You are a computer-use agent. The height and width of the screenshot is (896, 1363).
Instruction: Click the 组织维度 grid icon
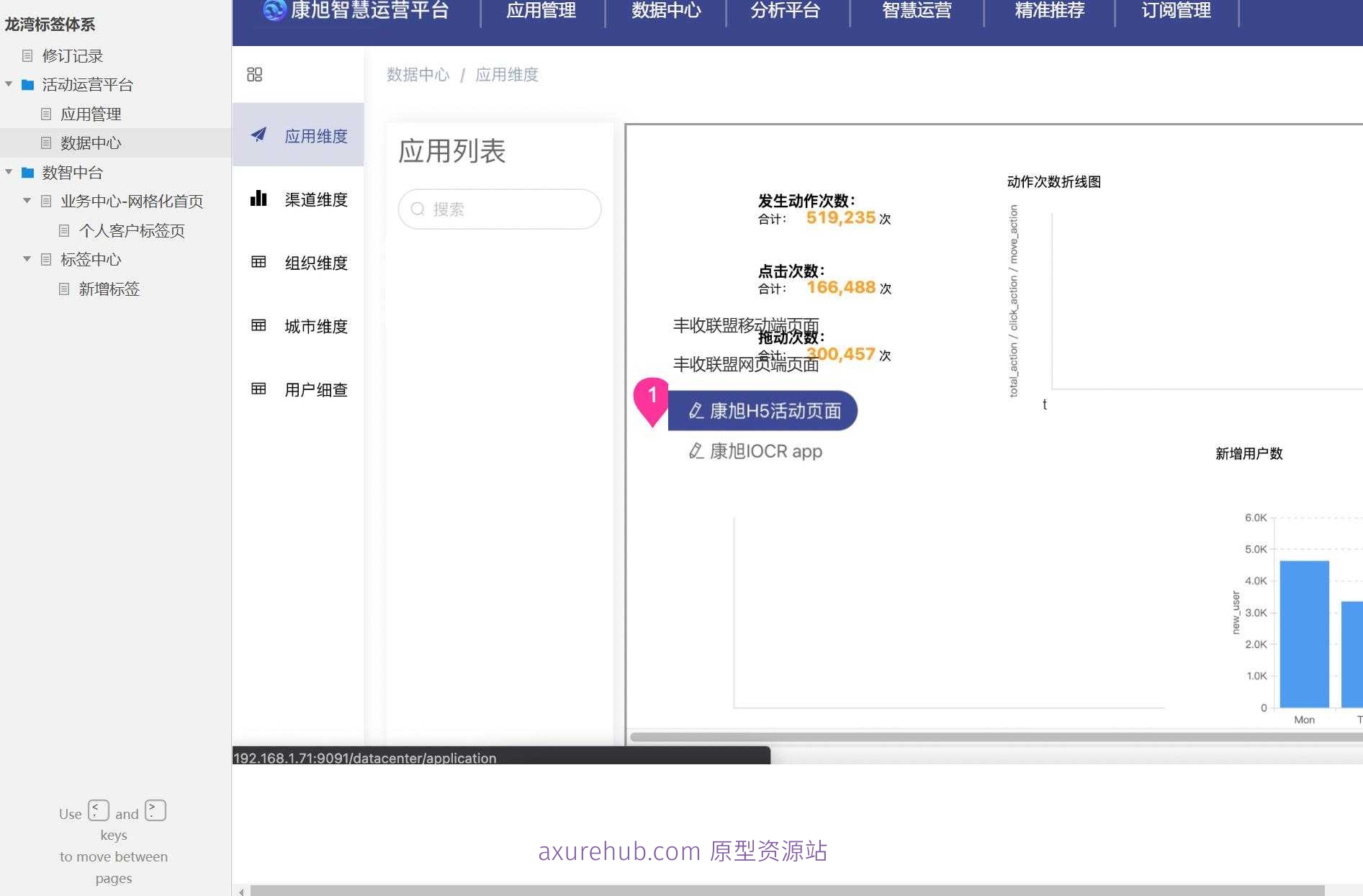pyautogui.click(x=258, y=262)
